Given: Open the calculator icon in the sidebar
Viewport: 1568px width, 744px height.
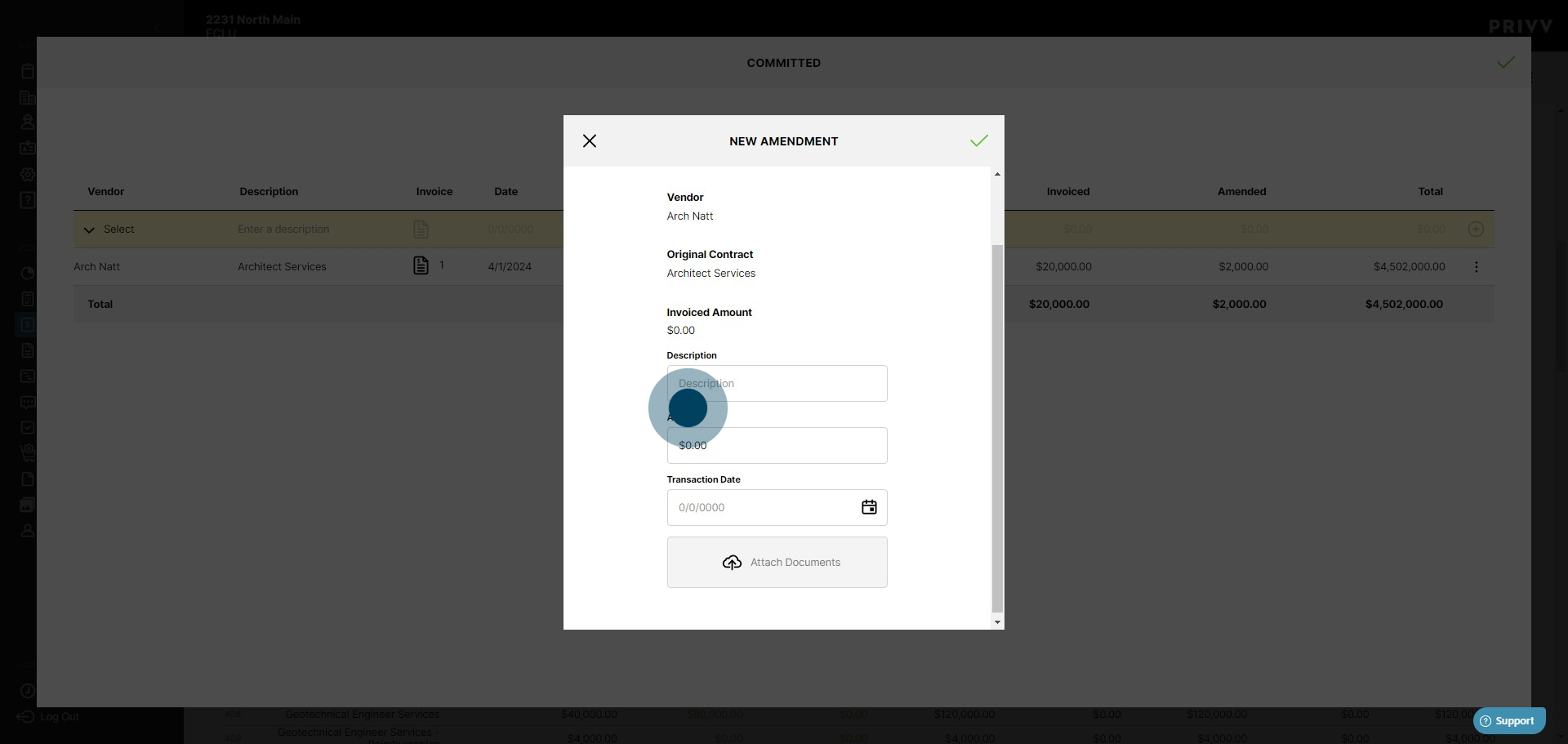Looking at the screenshot, I should 28,299.
